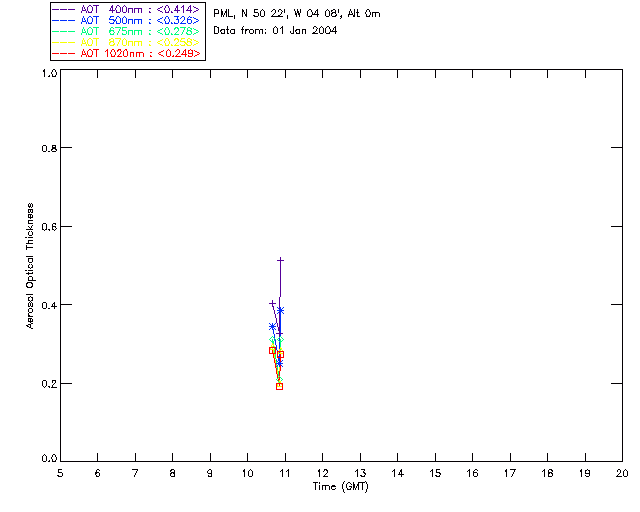Click the bottom red square marker near 0.19
This screenshot has height=512, width=640.
(279, 386)
